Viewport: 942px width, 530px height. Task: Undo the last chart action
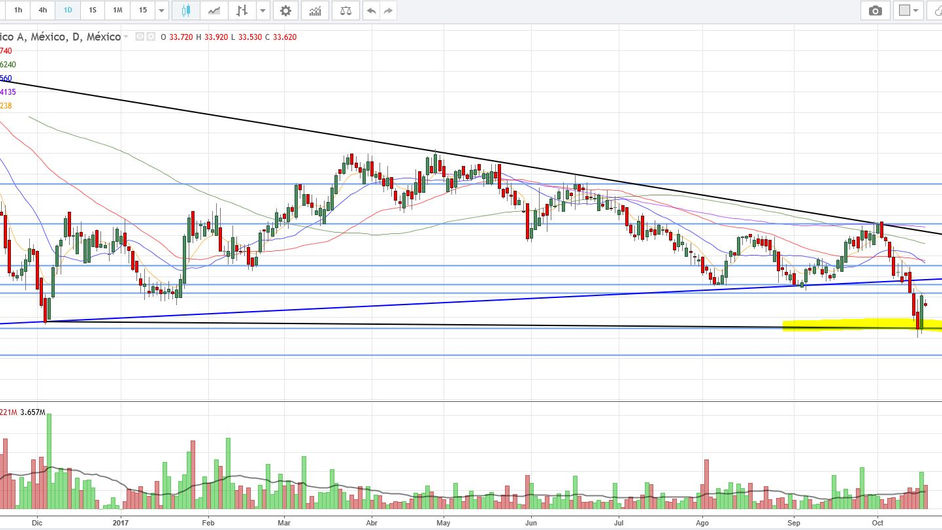(372, 11)
